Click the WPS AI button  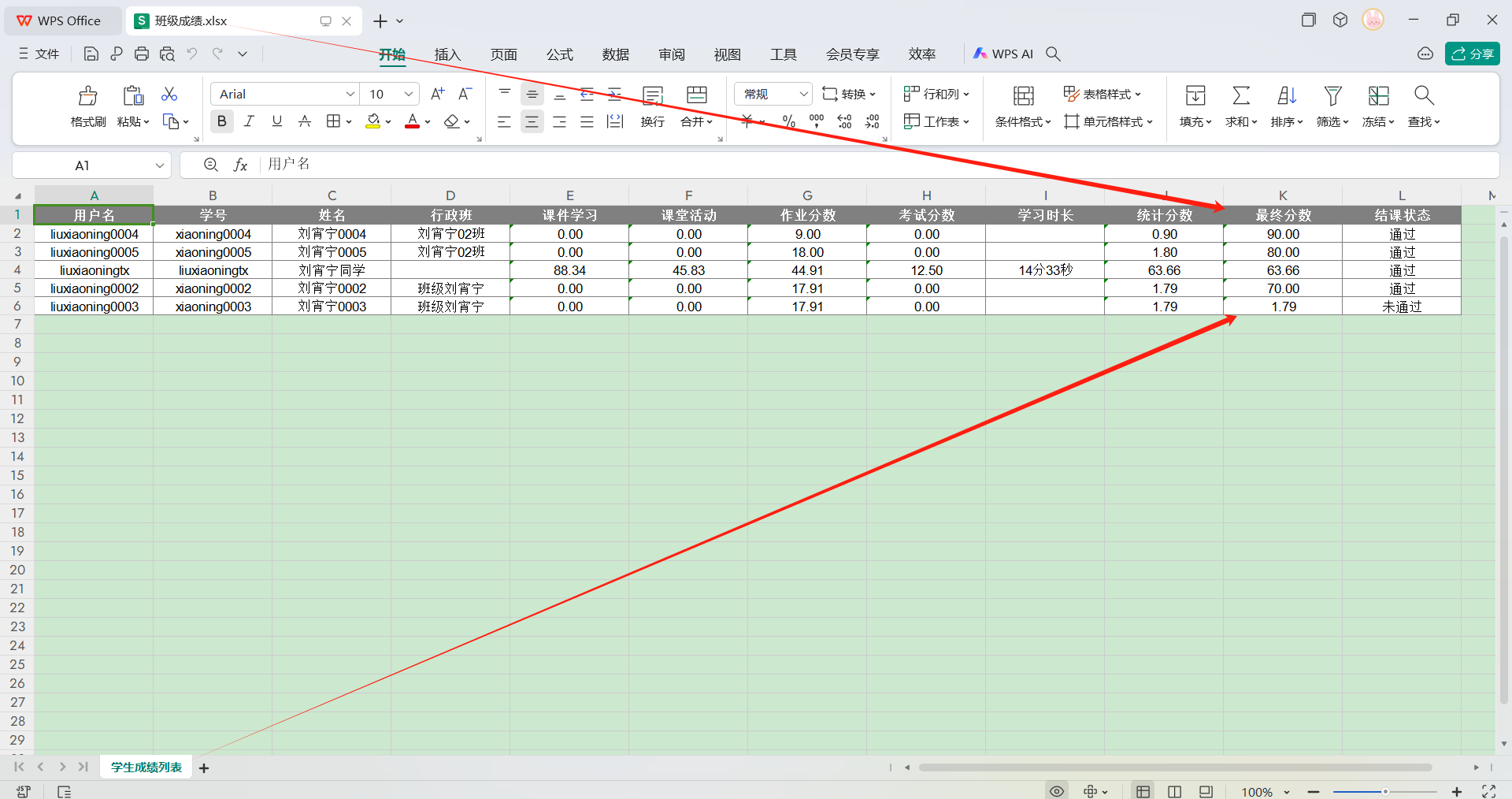tap(1003, 54)
